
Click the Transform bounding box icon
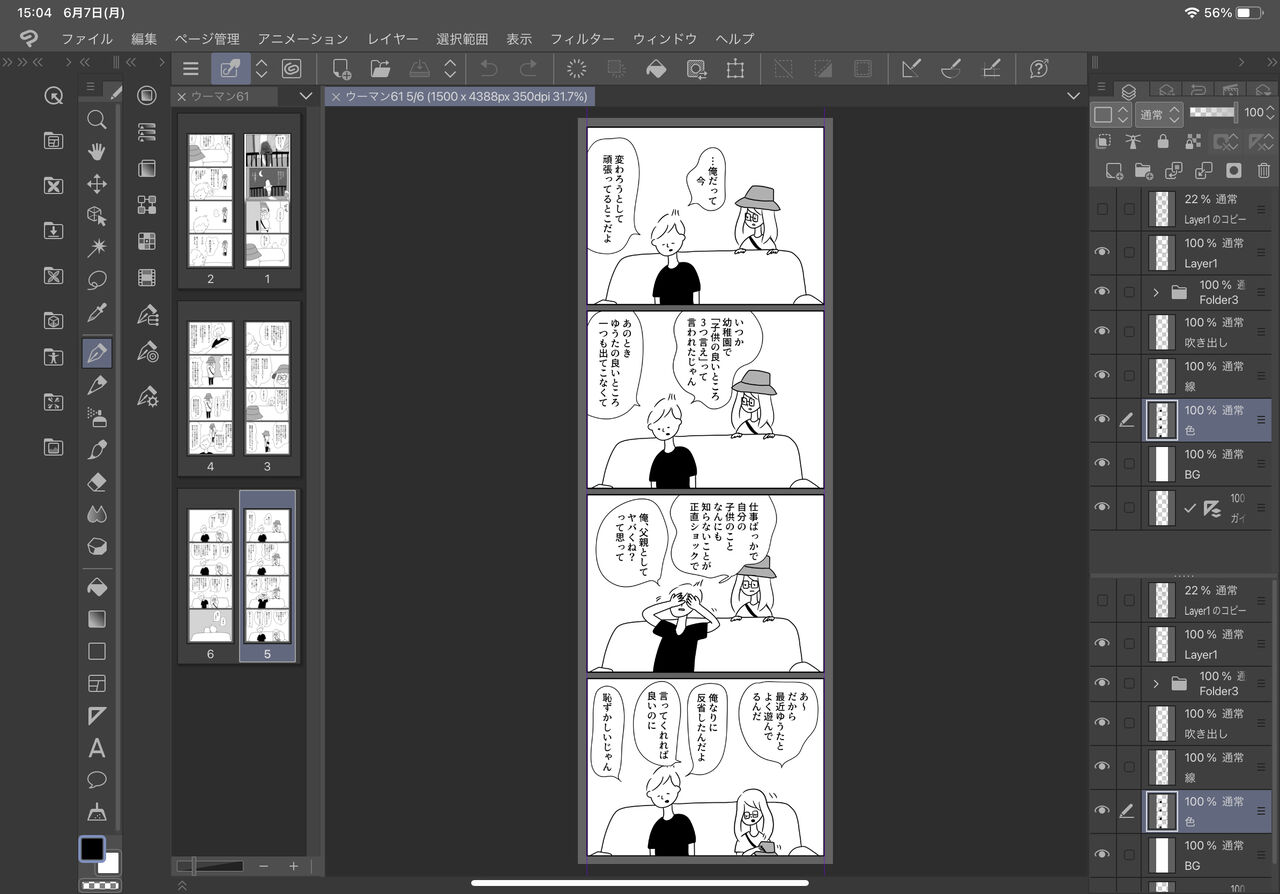(x=736, y=69)
